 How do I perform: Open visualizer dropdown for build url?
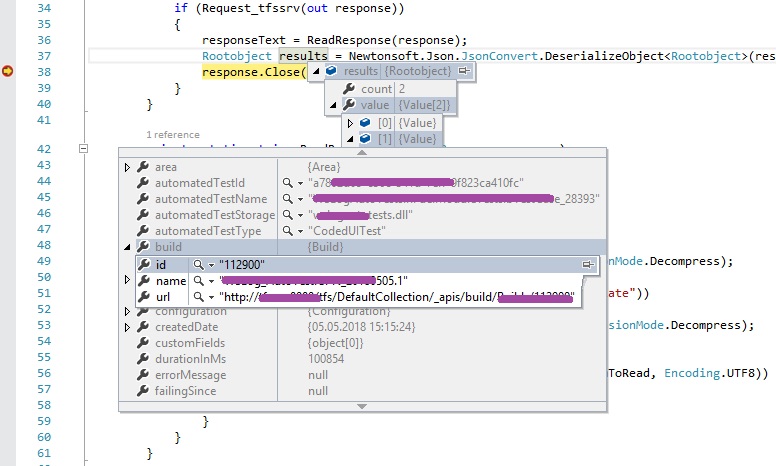tap(211, 298)
